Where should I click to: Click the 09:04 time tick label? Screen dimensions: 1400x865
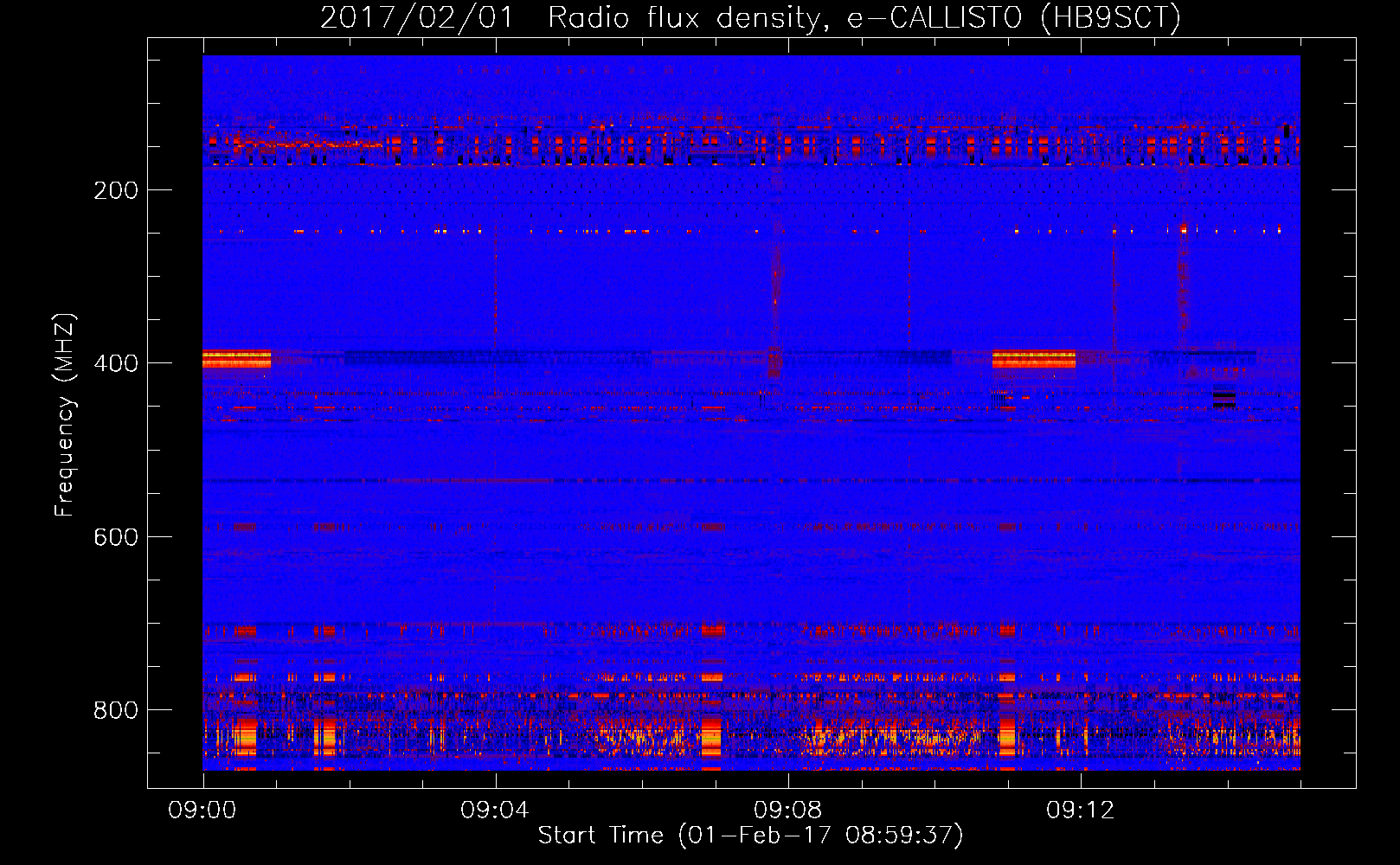pyautogui.click(x=495, y=811)
